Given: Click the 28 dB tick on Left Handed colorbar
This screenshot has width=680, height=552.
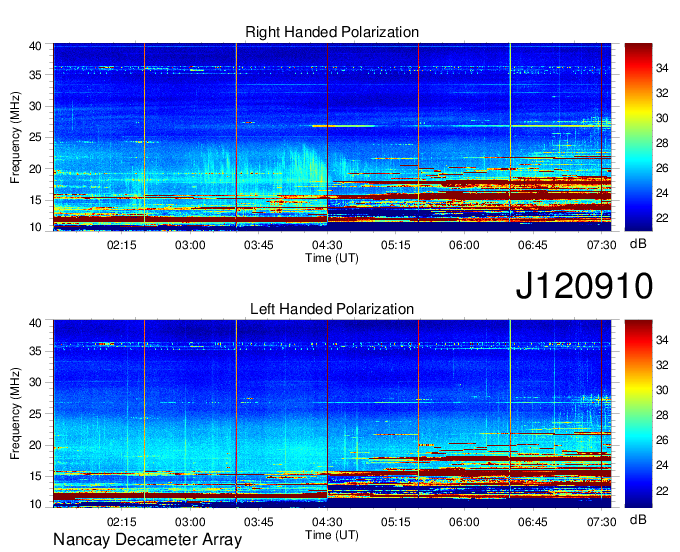Looking at the screenshot, I should click(662, 415).
